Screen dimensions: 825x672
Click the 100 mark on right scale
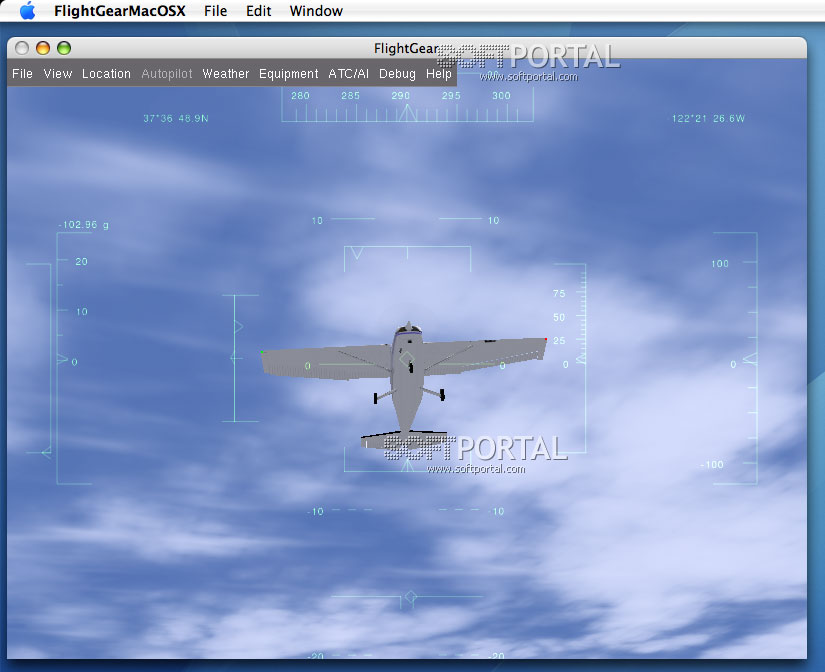click(x=720, y=264)
